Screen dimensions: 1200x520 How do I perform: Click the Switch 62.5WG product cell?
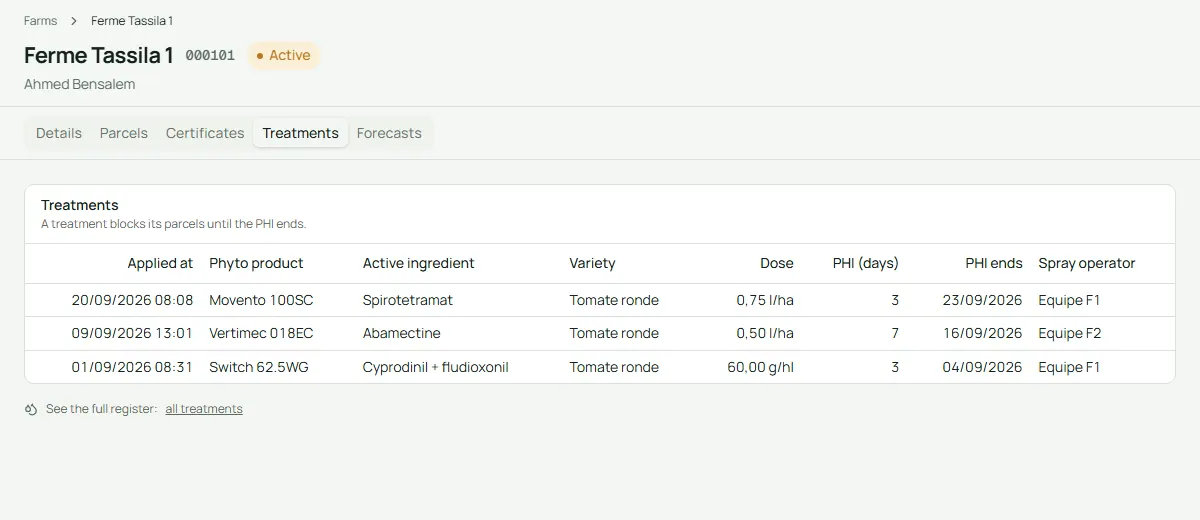(x=259, y=367)
